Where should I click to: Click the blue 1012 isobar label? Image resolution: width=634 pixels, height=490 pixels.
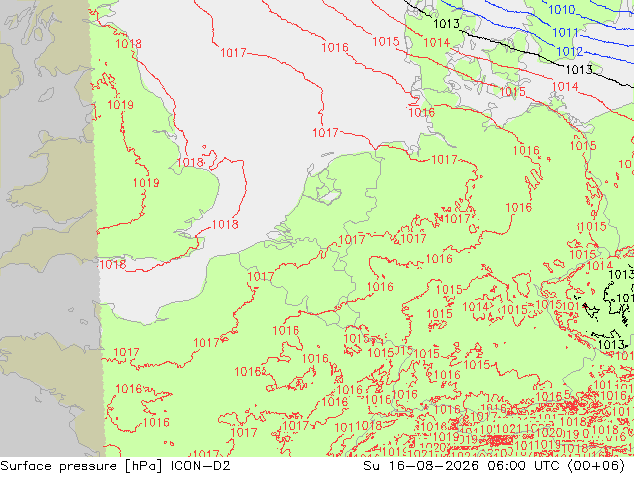click(x=569, y=52)
